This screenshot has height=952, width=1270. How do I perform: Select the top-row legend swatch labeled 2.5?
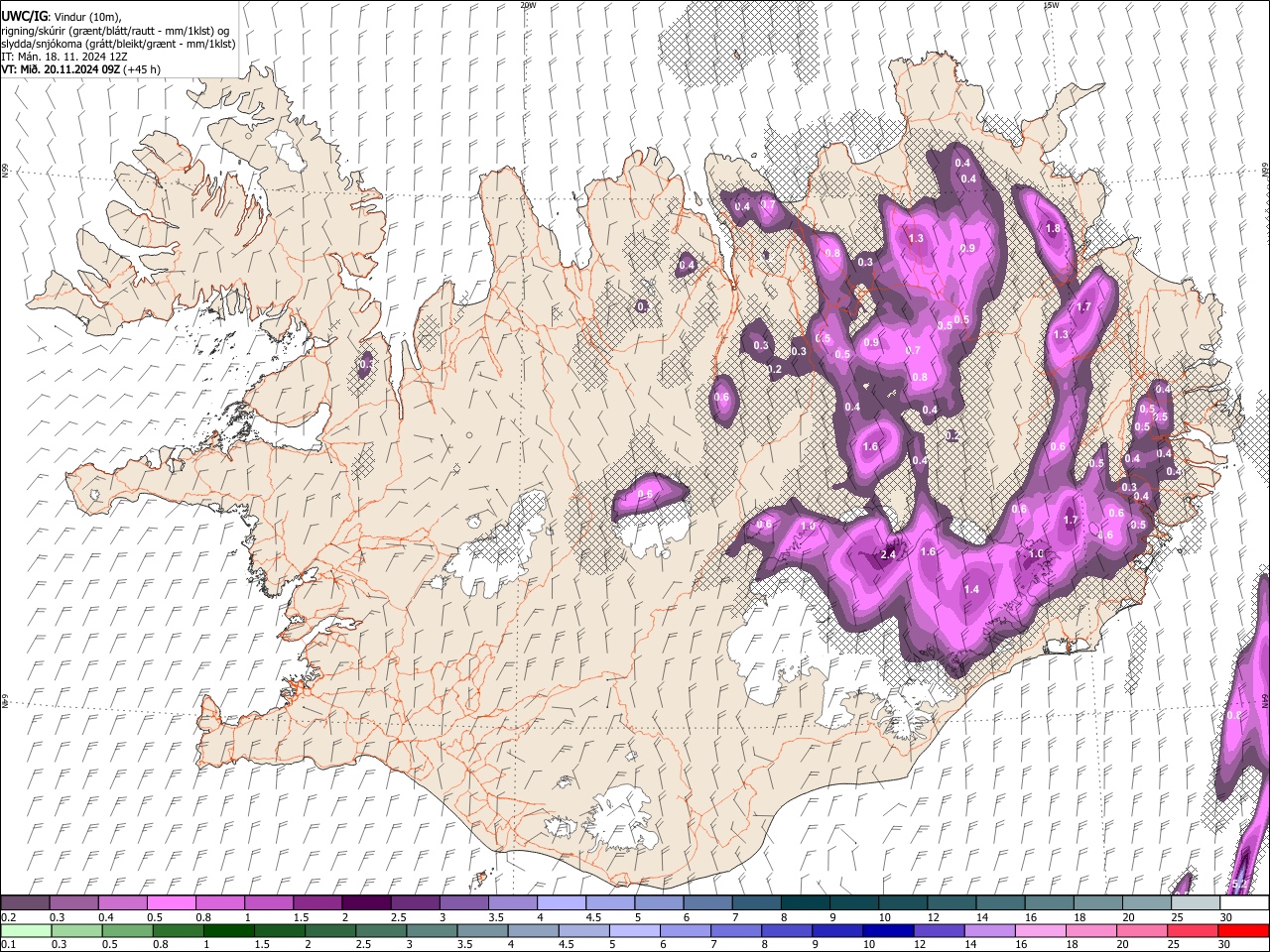tap(414, 902)
